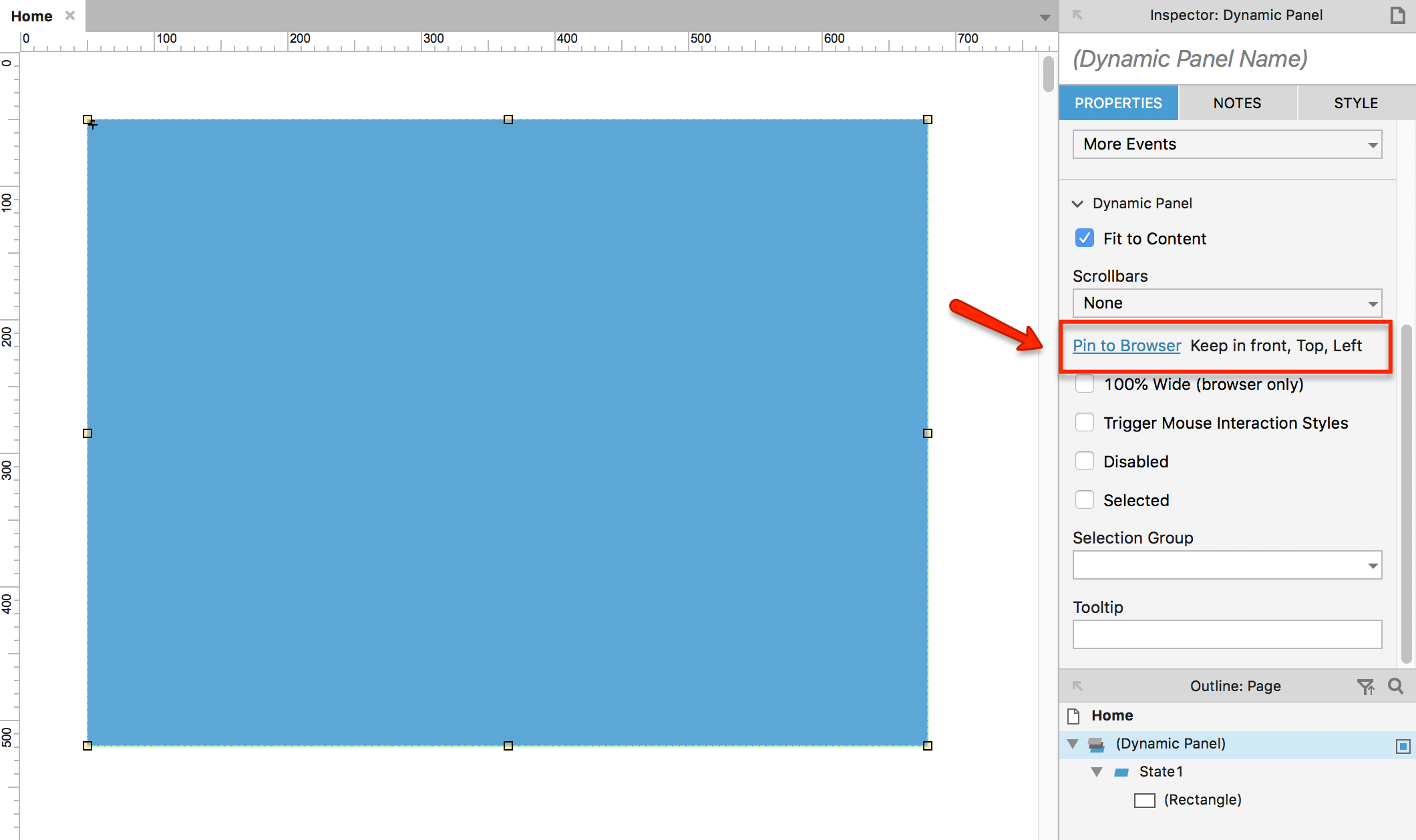Switch to the NOTES tab

pyautogui.click(x=1237, y=102)
